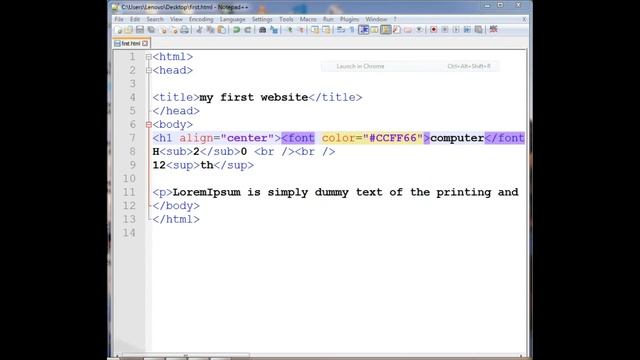
Task: Click the 'center' attribute value on line 7
Action: click(247, 138)
